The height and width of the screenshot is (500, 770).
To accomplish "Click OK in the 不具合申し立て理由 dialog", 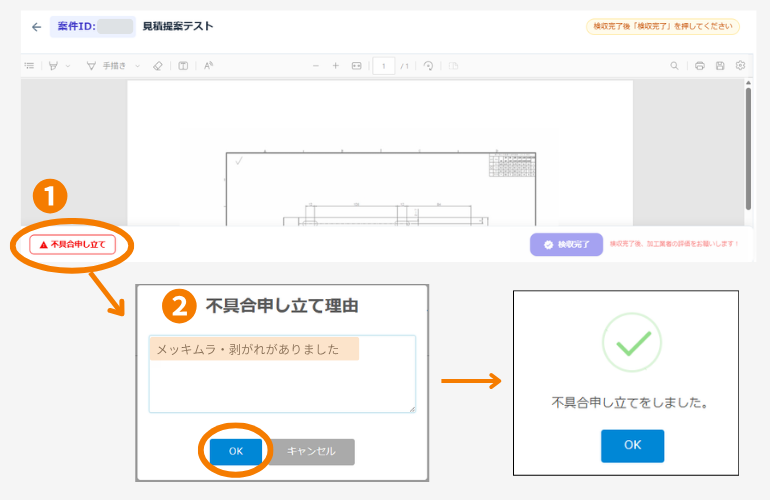I will [x=236, y=451].
